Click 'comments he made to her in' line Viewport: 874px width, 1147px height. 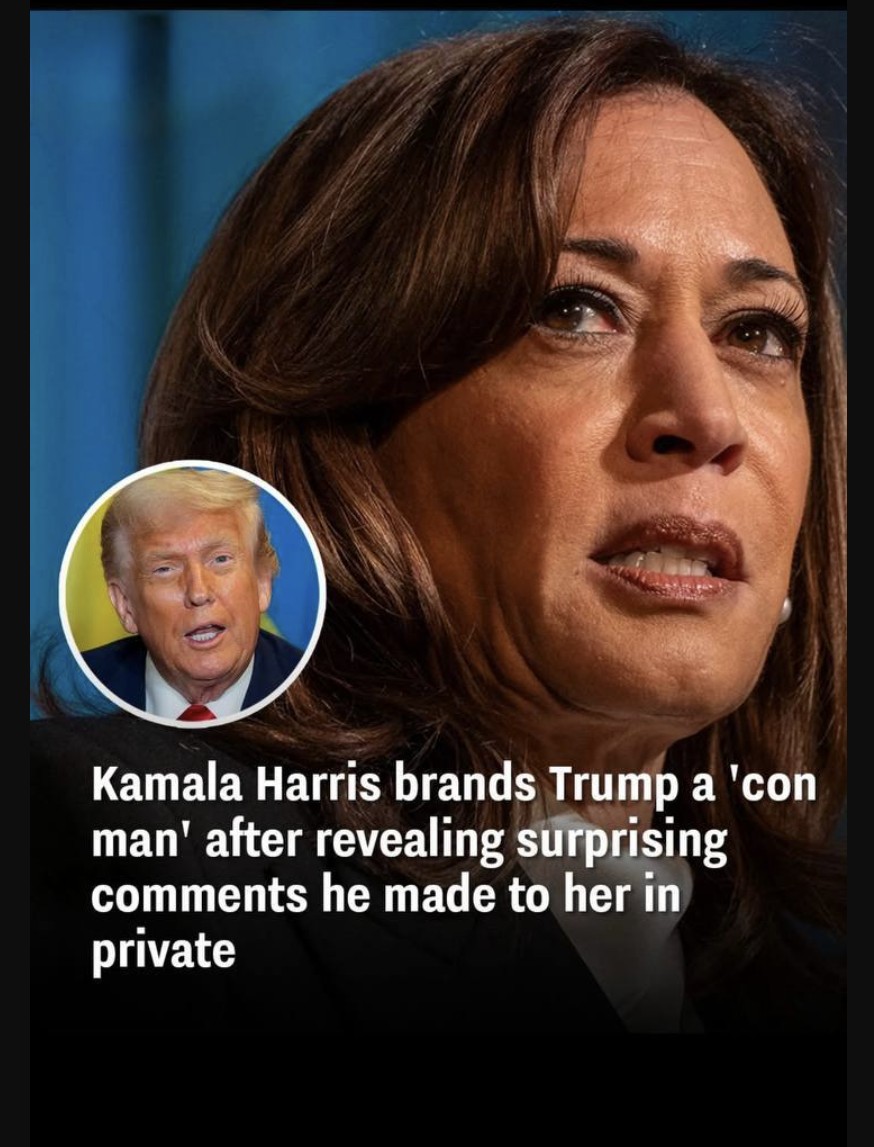point(385,895)
